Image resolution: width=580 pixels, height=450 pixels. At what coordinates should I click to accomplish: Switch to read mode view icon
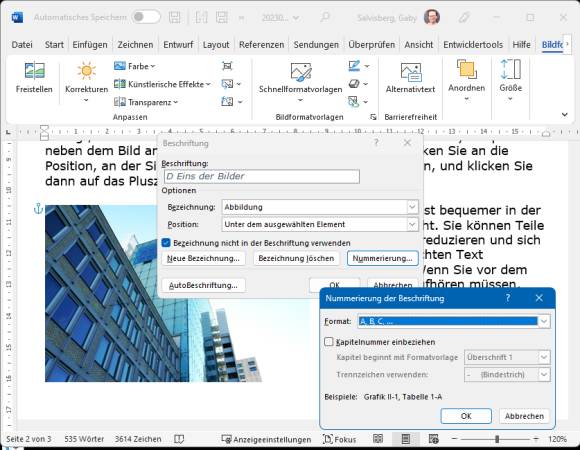click(x=378, y=439)
